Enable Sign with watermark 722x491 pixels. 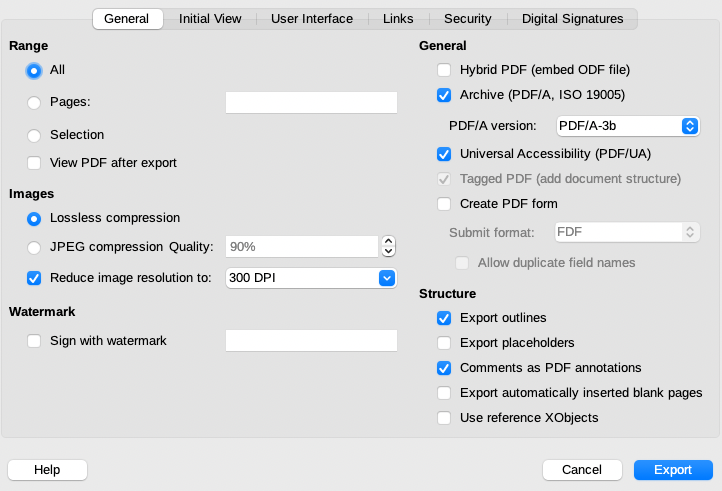pyautogui.click(x=35, y=341)
